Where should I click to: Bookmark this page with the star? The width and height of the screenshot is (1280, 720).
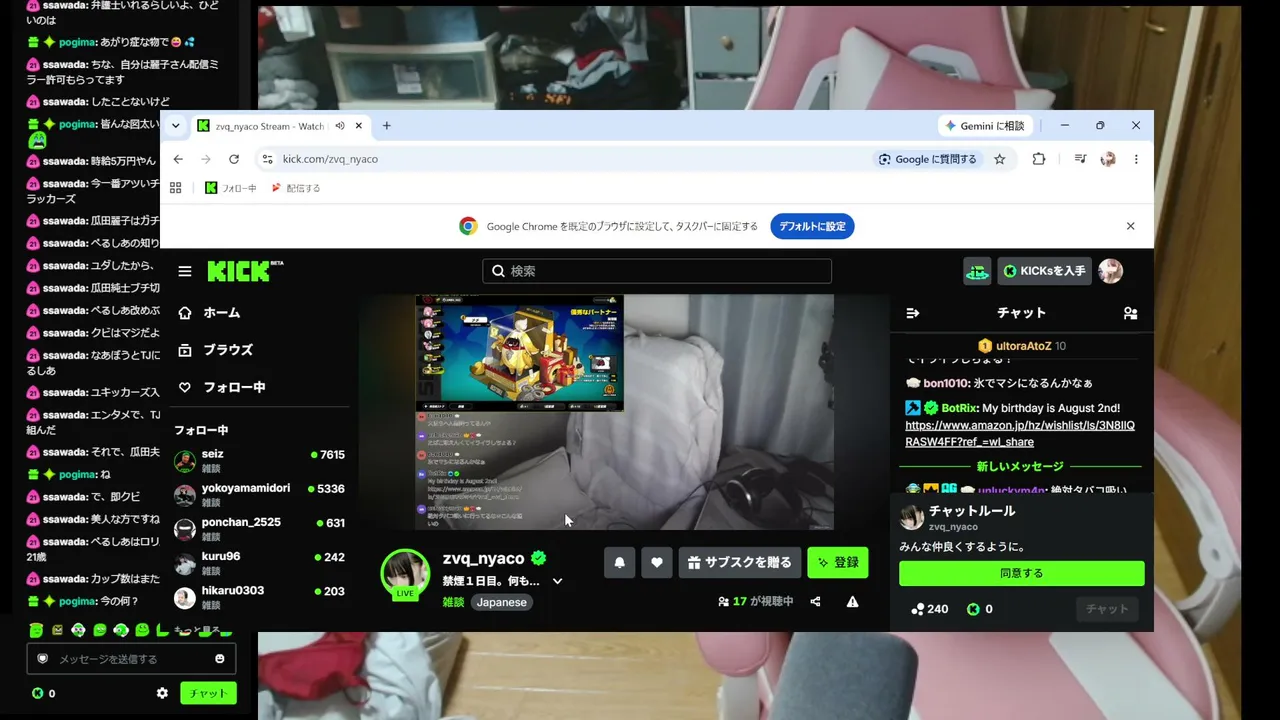pos(999,159)
